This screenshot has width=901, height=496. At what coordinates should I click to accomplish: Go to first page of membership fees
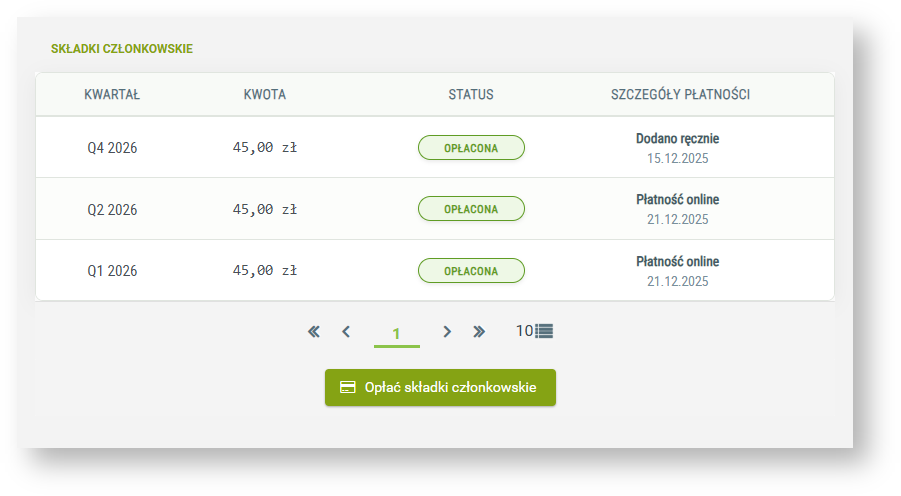[x=314, y=332]
